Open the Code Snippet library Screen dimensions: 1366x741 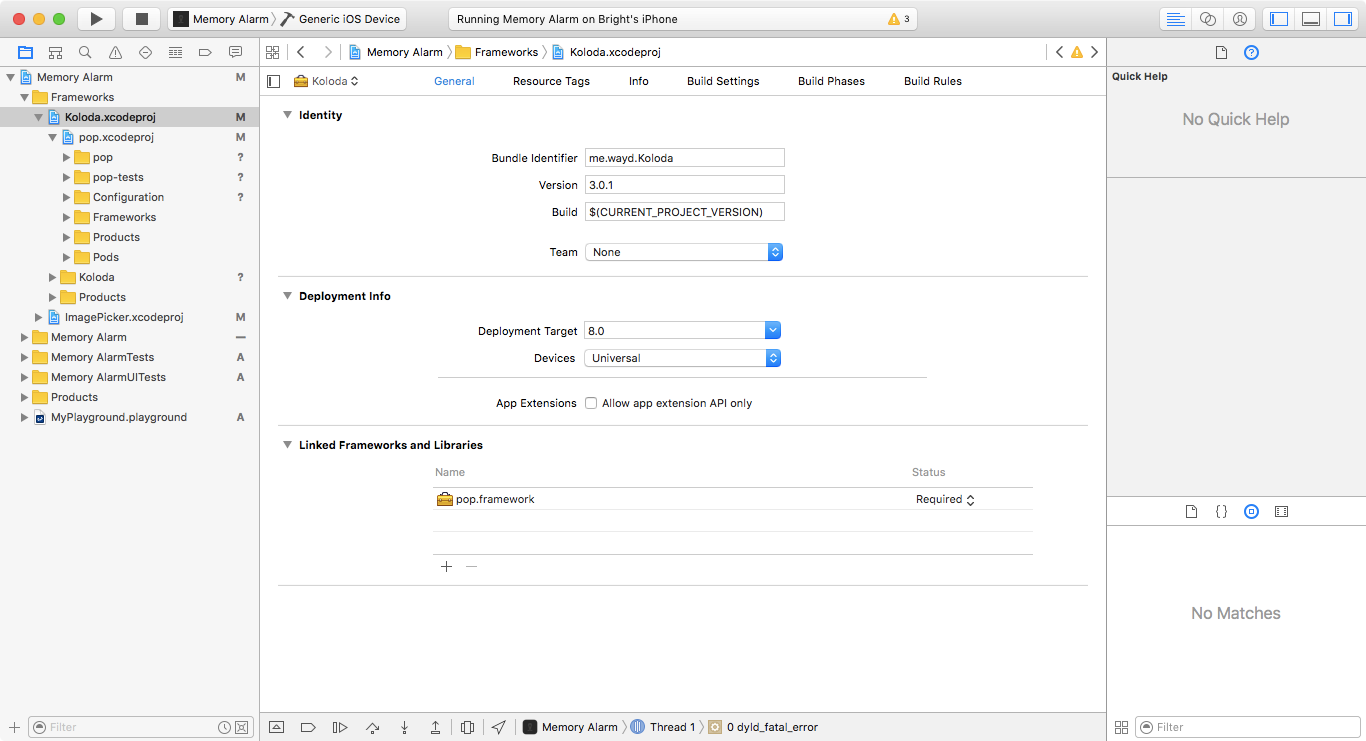pyautogui.click(x=1221, y=511)
